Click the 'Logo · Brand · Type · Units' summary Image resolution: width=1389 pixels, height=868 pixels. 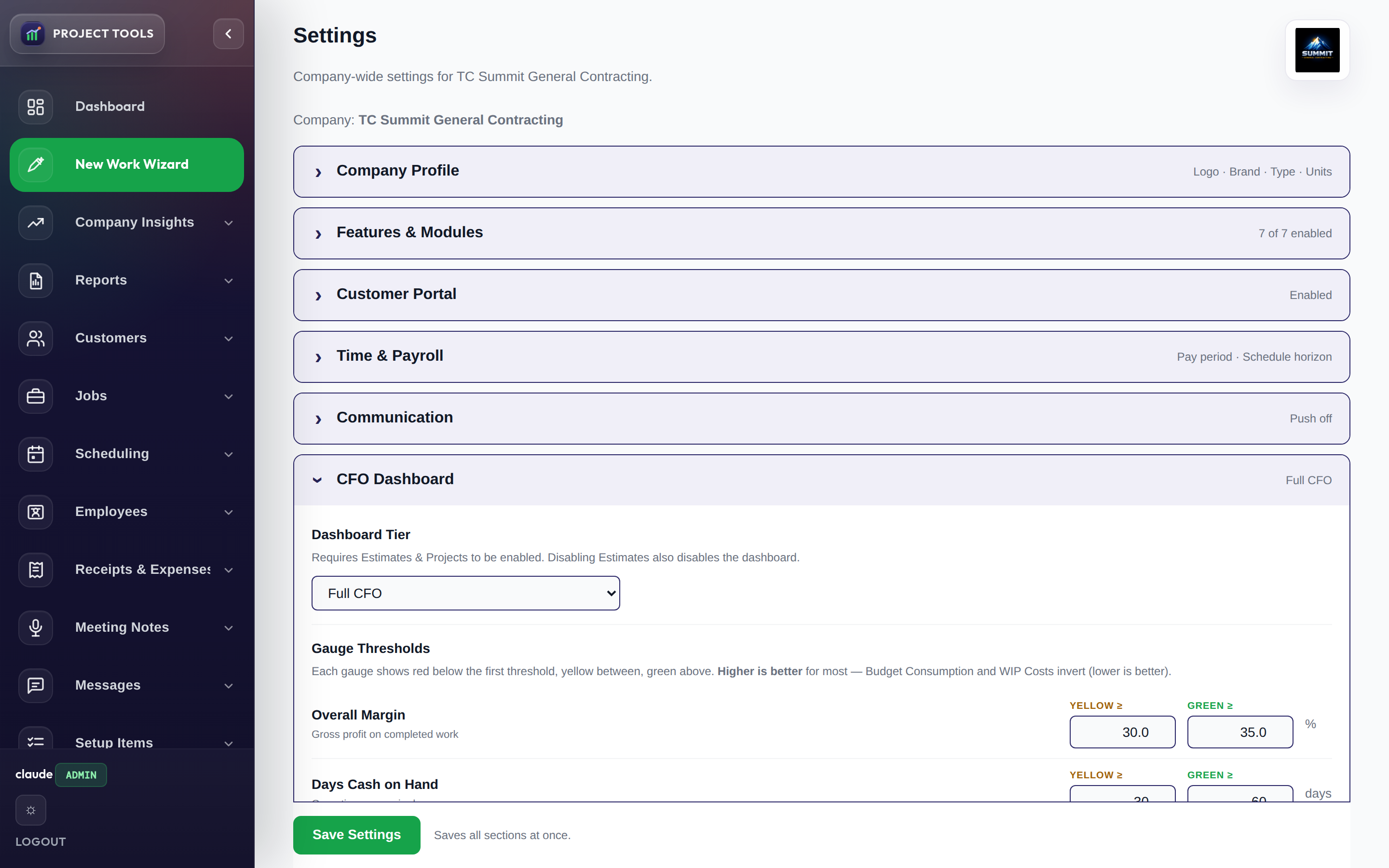1262,172
